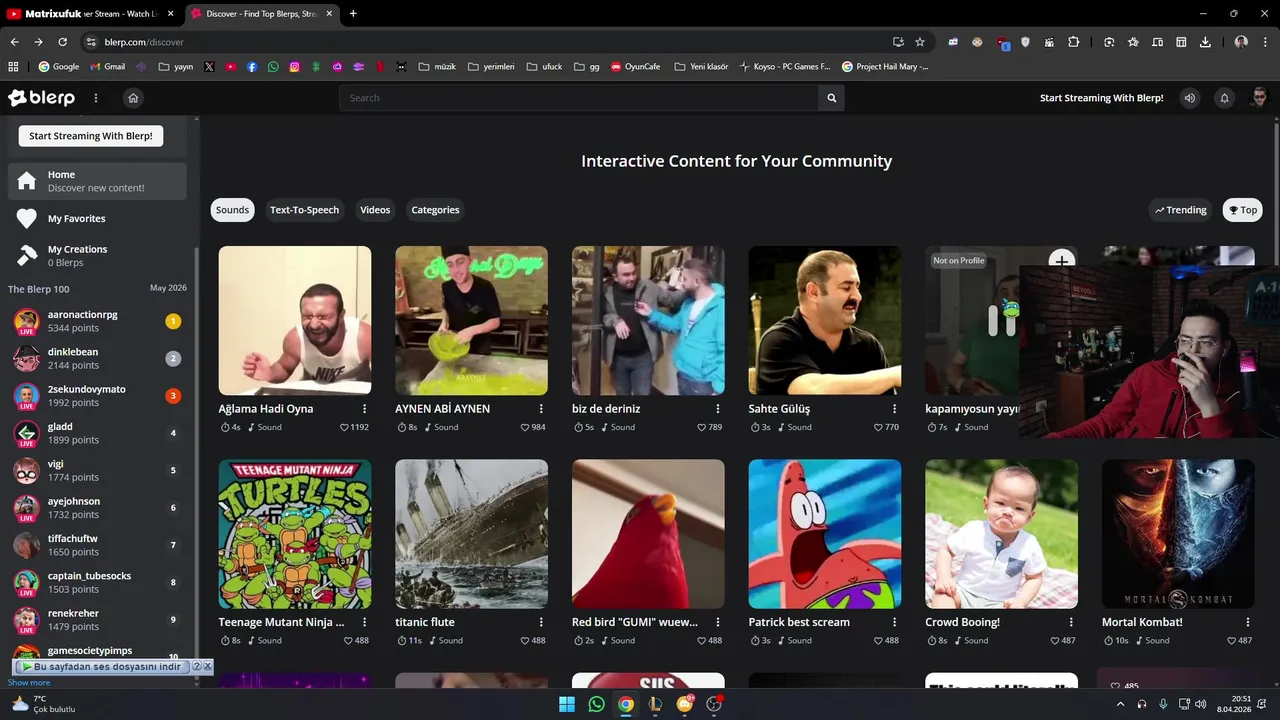This screenshot has width=1280, height=720.
Task: Go to the home icon in header
Action: pos(133,98)
